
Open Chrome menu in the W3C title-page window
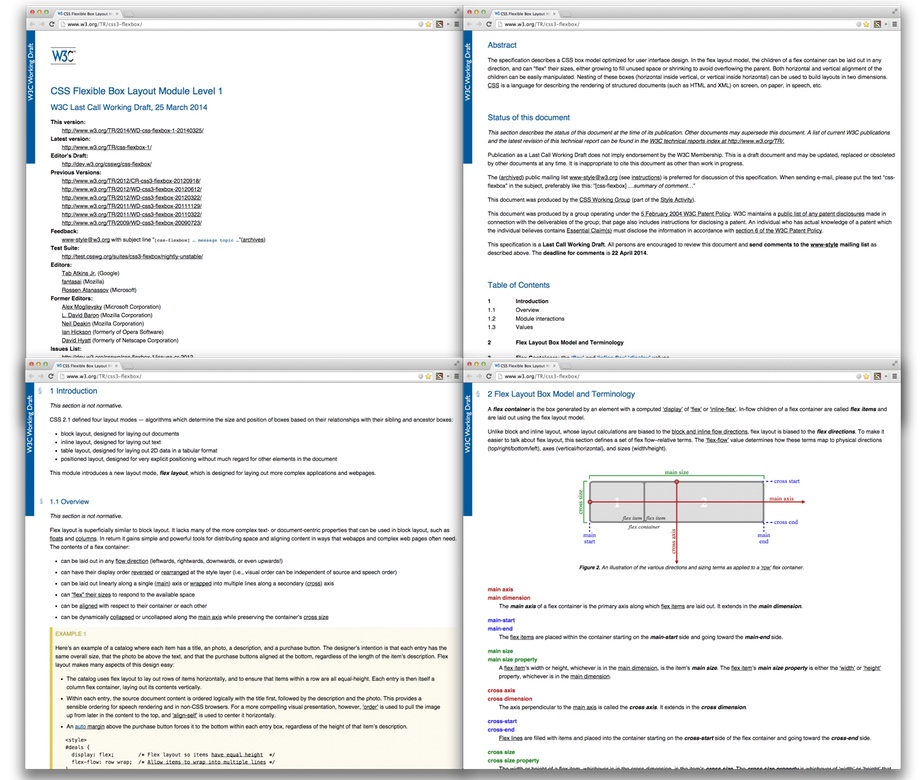point(456,24)
